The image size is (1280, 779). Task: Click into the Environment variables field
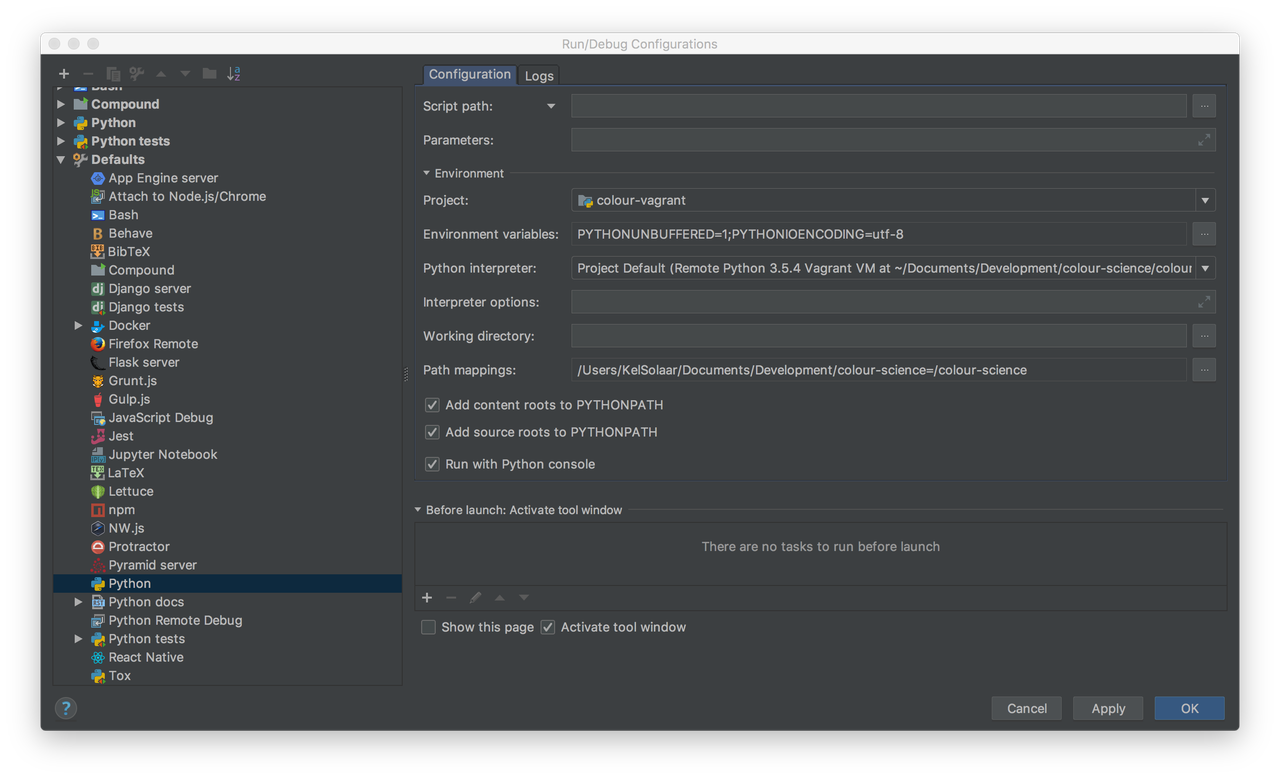[x=879, y=234]
